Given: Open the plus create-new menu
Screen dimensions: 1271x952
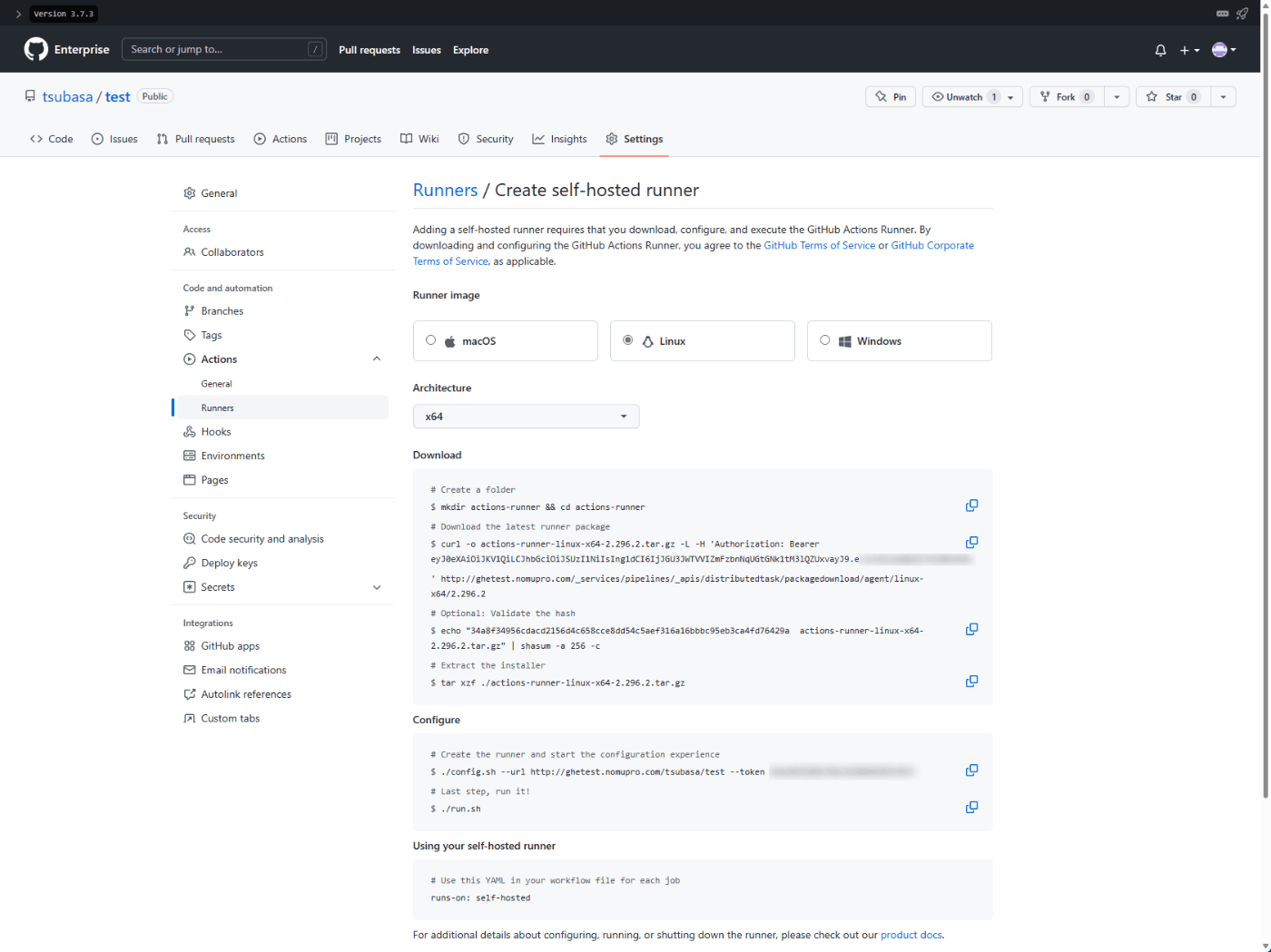Looking at the screenshot, I should coord(1189,50).
